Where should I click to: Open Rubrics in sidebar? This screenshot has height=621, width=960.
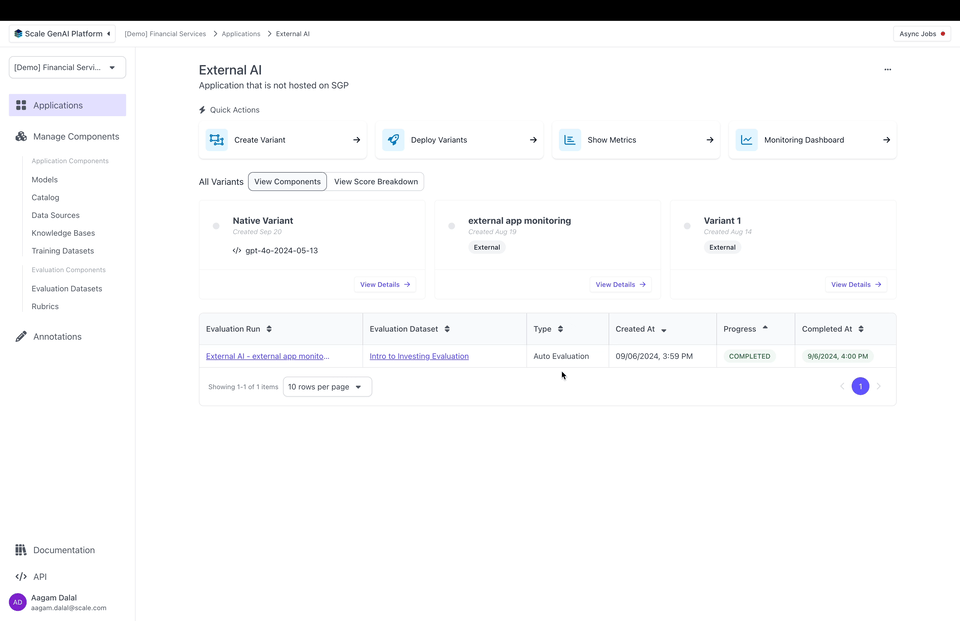[45, 306]
